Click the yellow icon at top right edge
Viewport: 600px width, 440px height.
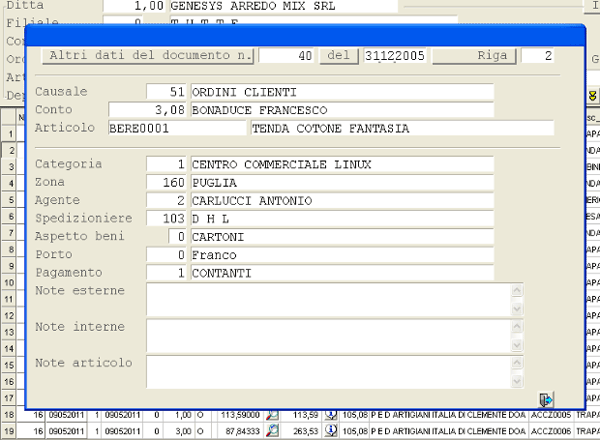(592, 95)
